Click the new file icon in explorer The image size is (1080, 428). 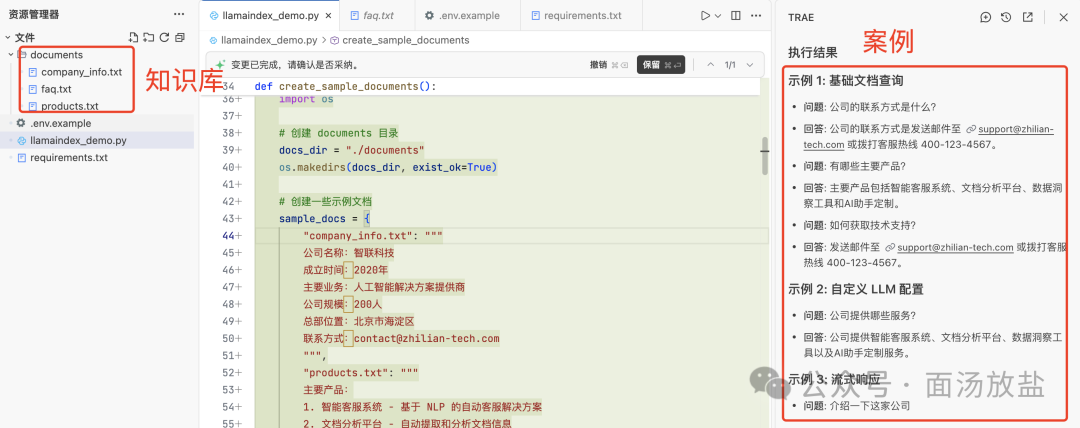133,37
